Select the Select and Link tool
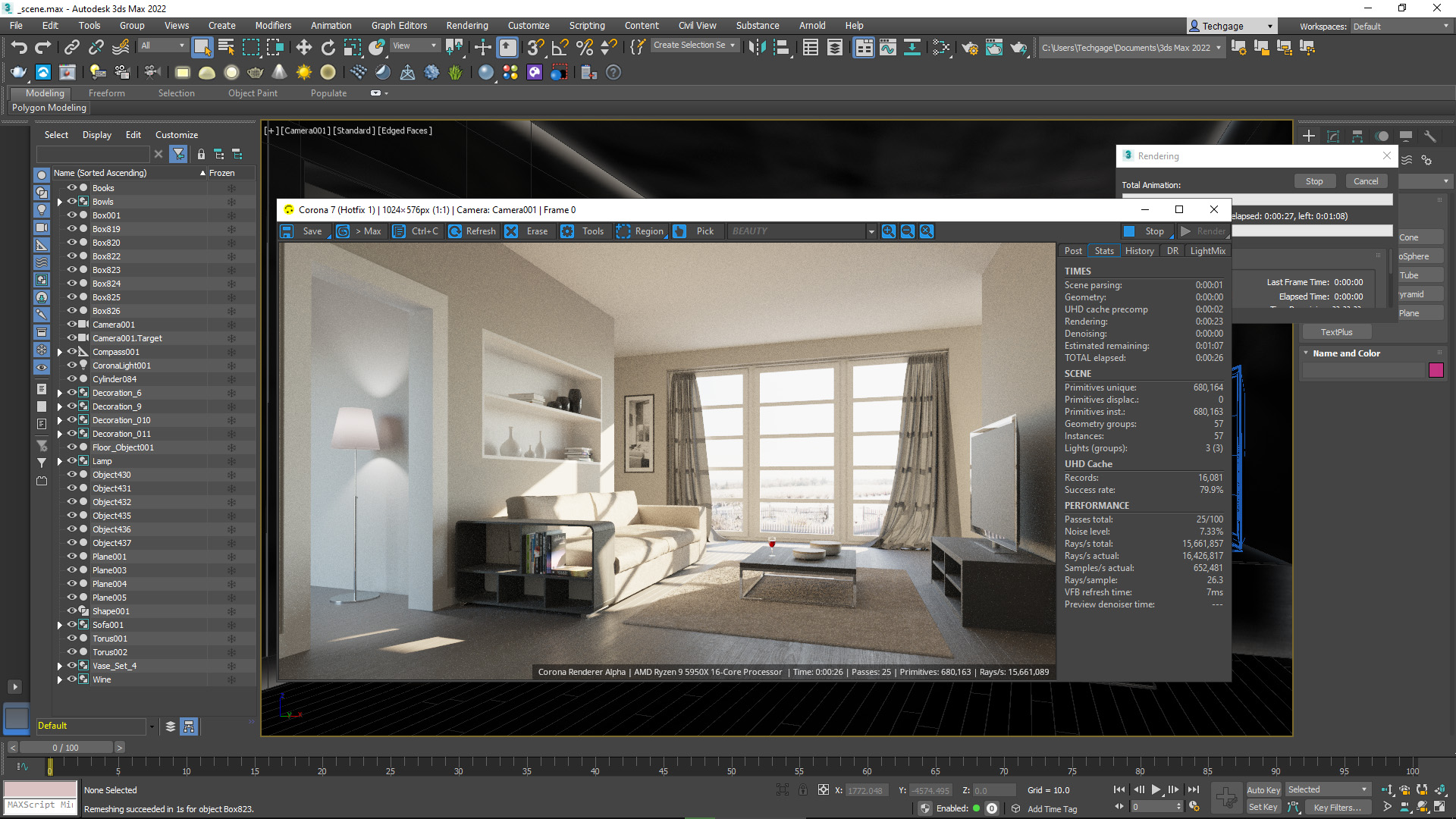Viewport: 1456px width, 819px height. 71,48
